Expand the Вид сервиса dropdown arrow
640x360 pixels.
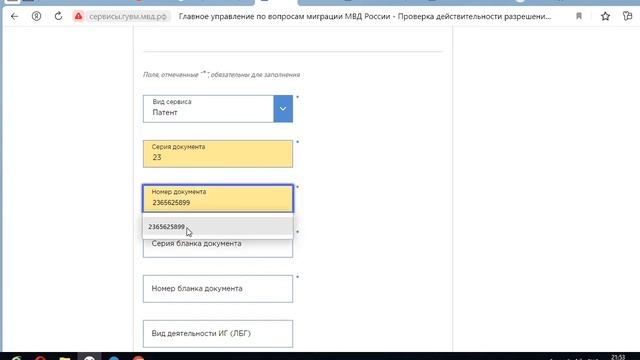tap(283, 109)
